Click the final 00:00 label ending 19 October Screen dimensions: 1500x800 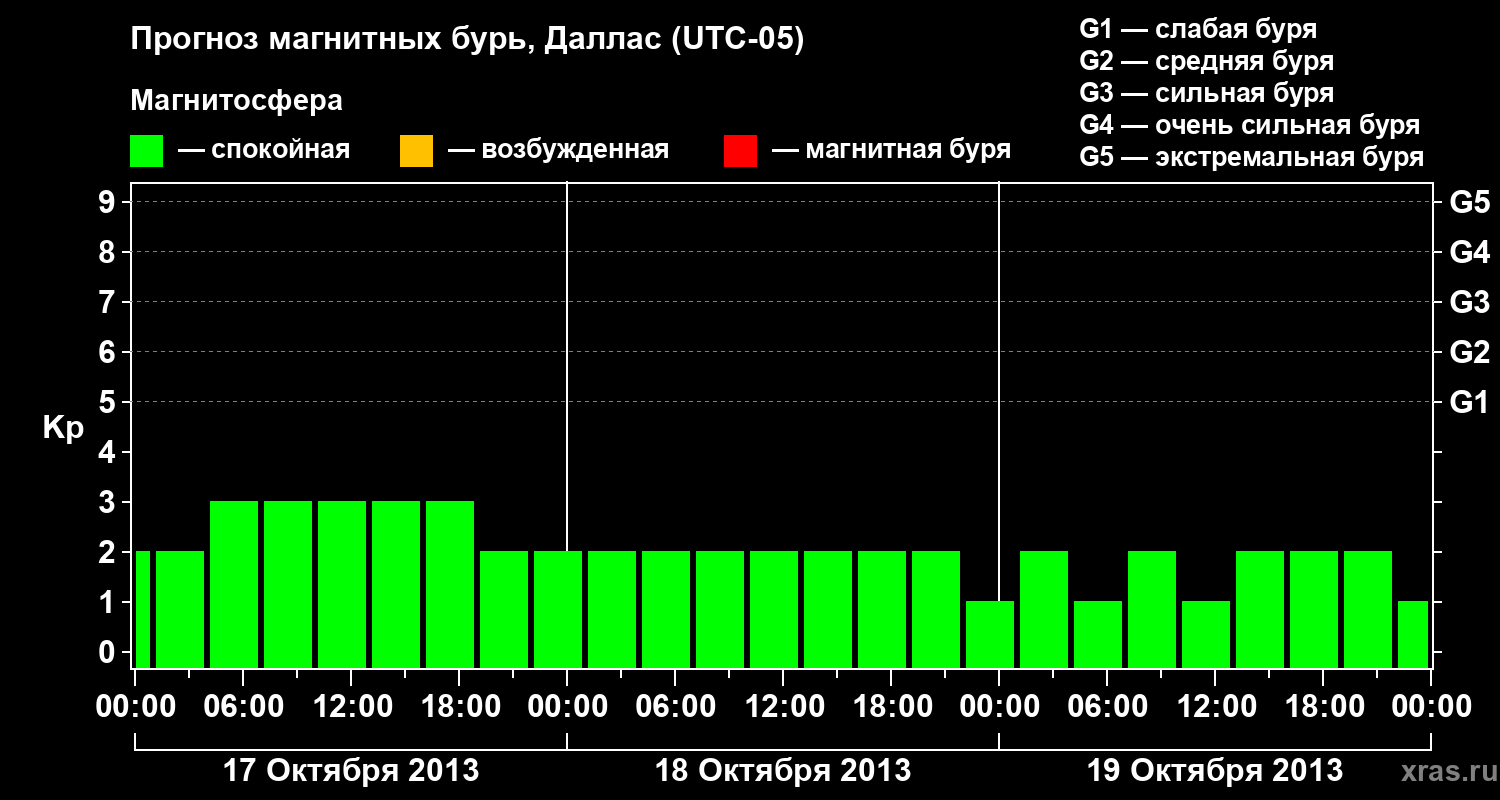tap(1431, 706)
